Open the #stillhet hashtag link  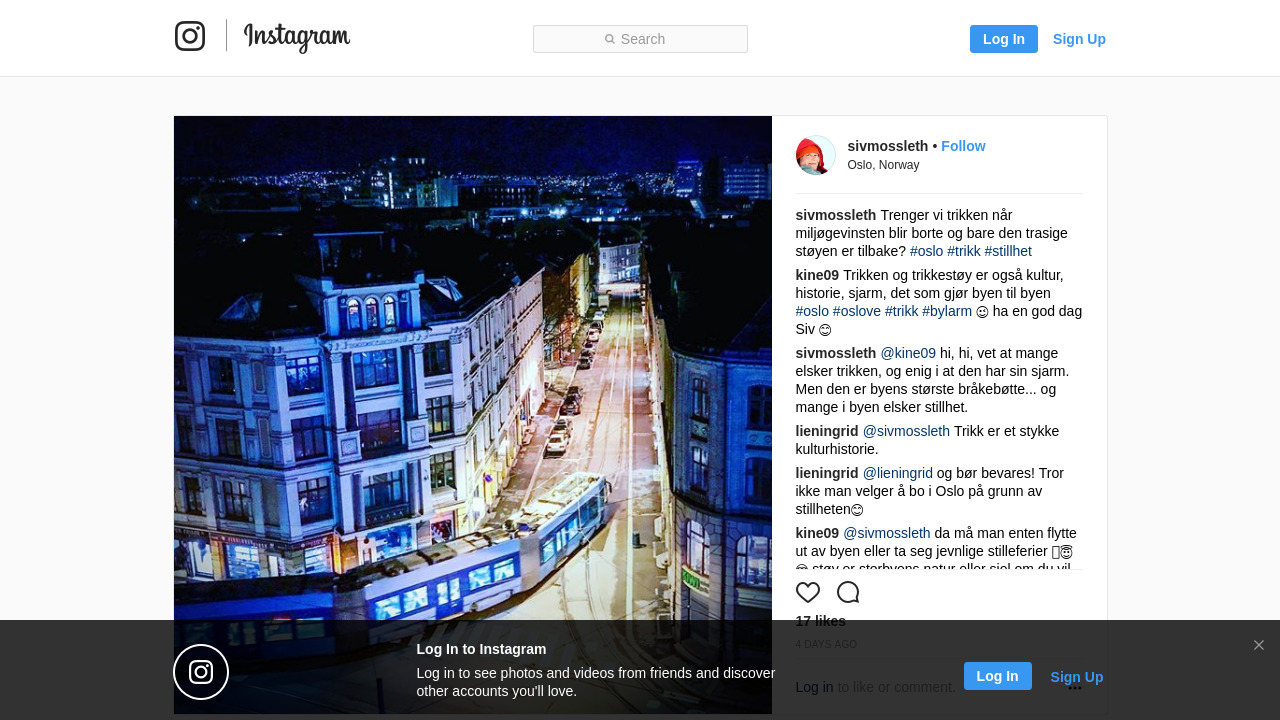pos(1008,251)
